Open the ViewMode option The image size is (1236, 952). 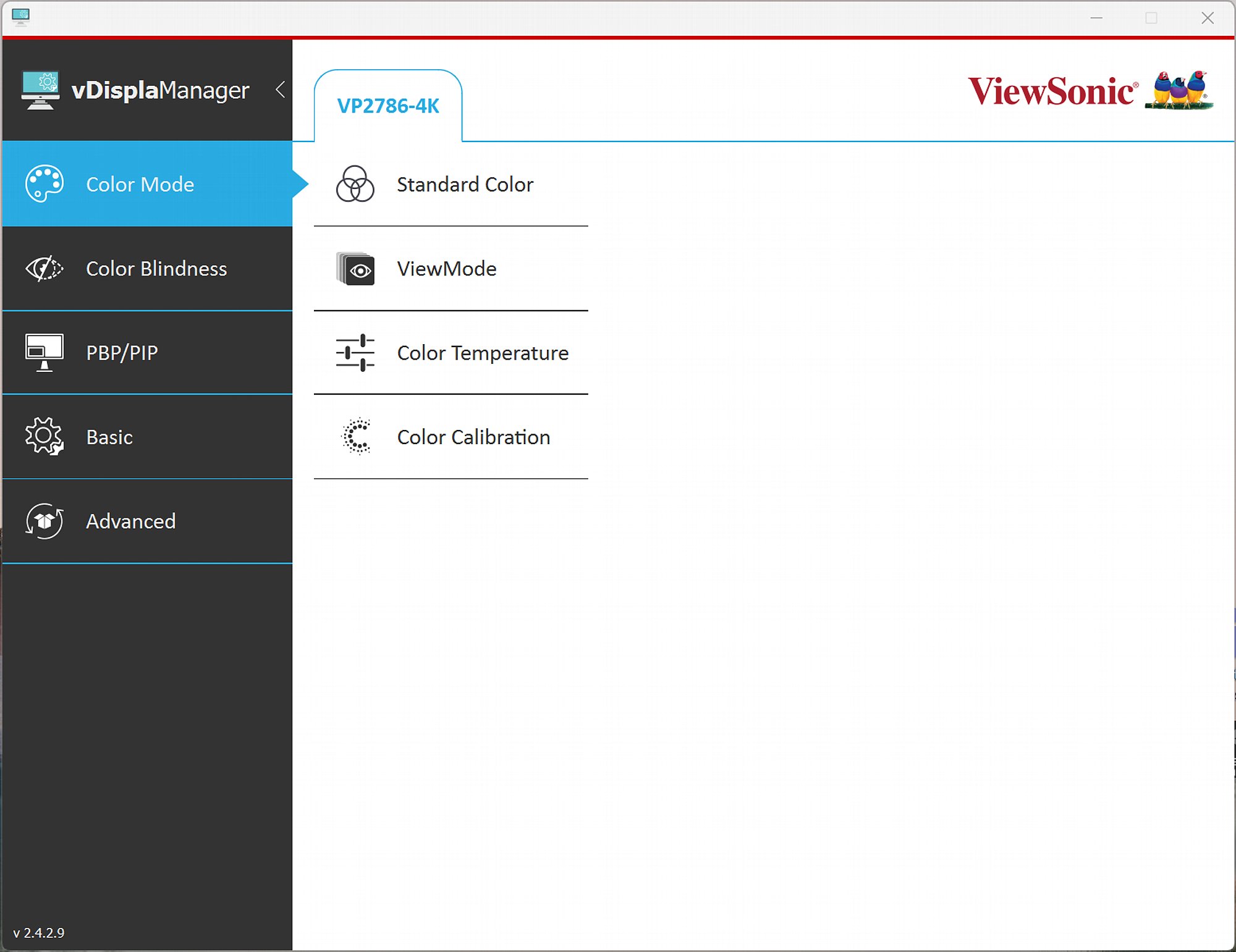451,269
